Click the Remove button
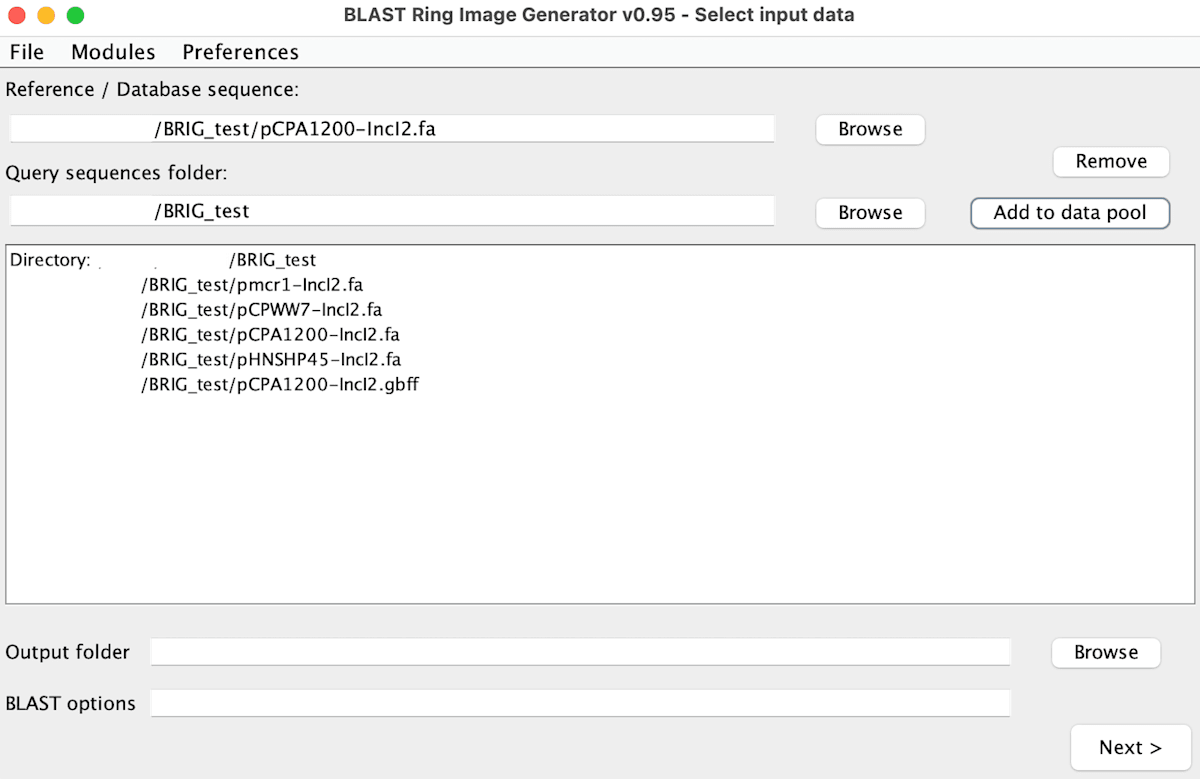The width and height of the screenshot is (1200, 779). [x=1111, y=161]
